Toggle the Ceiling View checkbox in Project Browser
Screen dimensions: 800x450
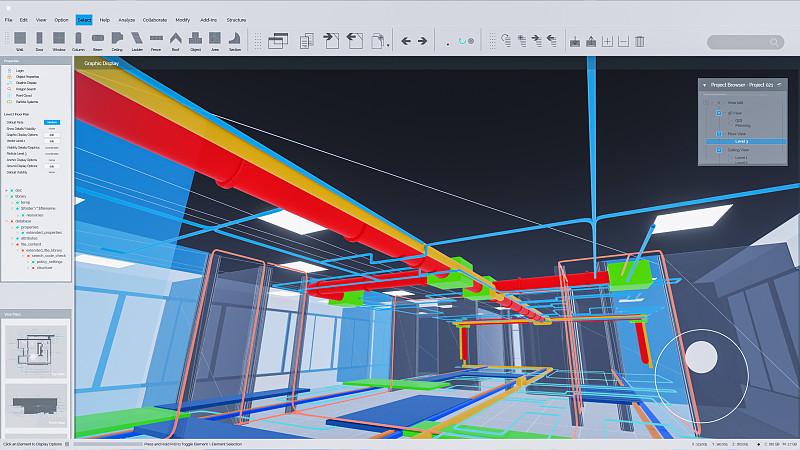(719, 150)
